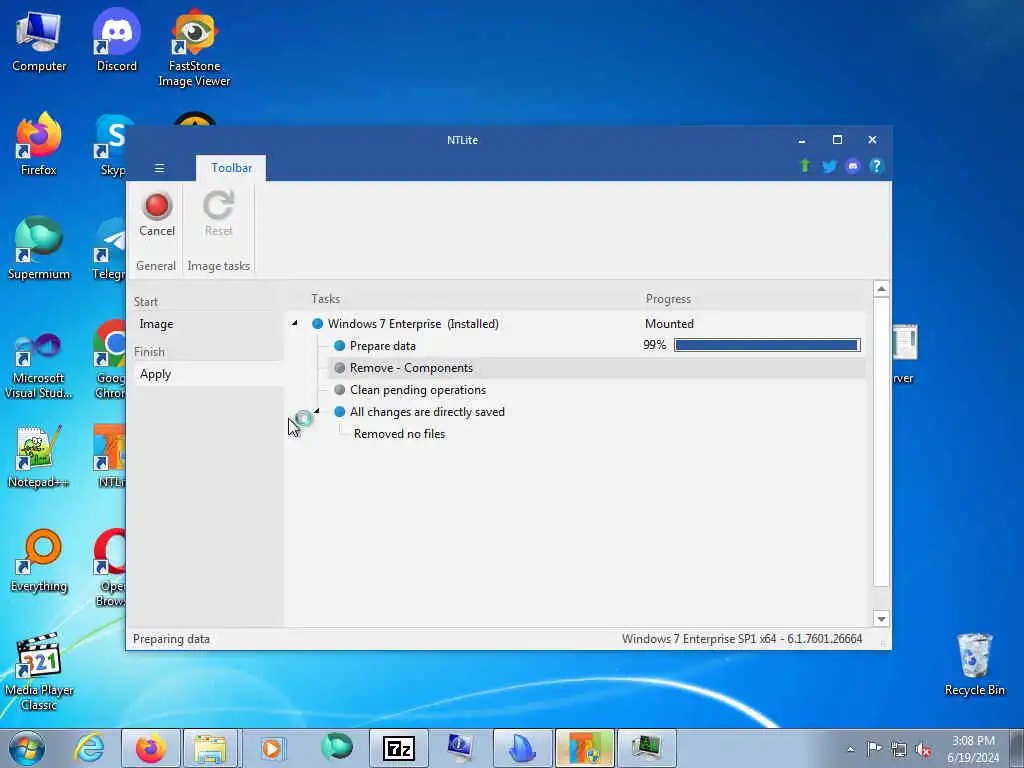1024x768 pixels.
Task: Minimize the NTLite window
Action: click(x=802, y=140)
